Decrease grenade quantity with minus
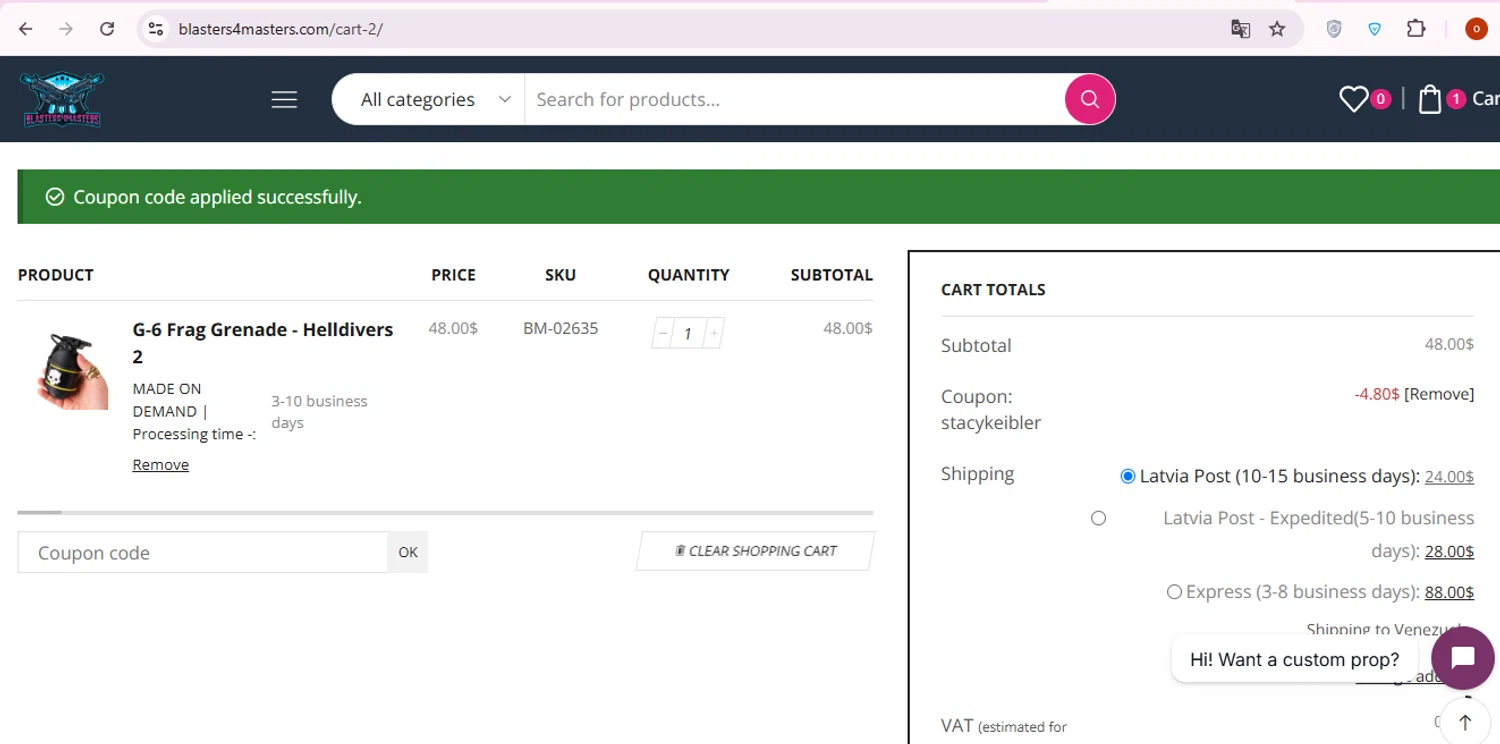 (x=663, y=333)
